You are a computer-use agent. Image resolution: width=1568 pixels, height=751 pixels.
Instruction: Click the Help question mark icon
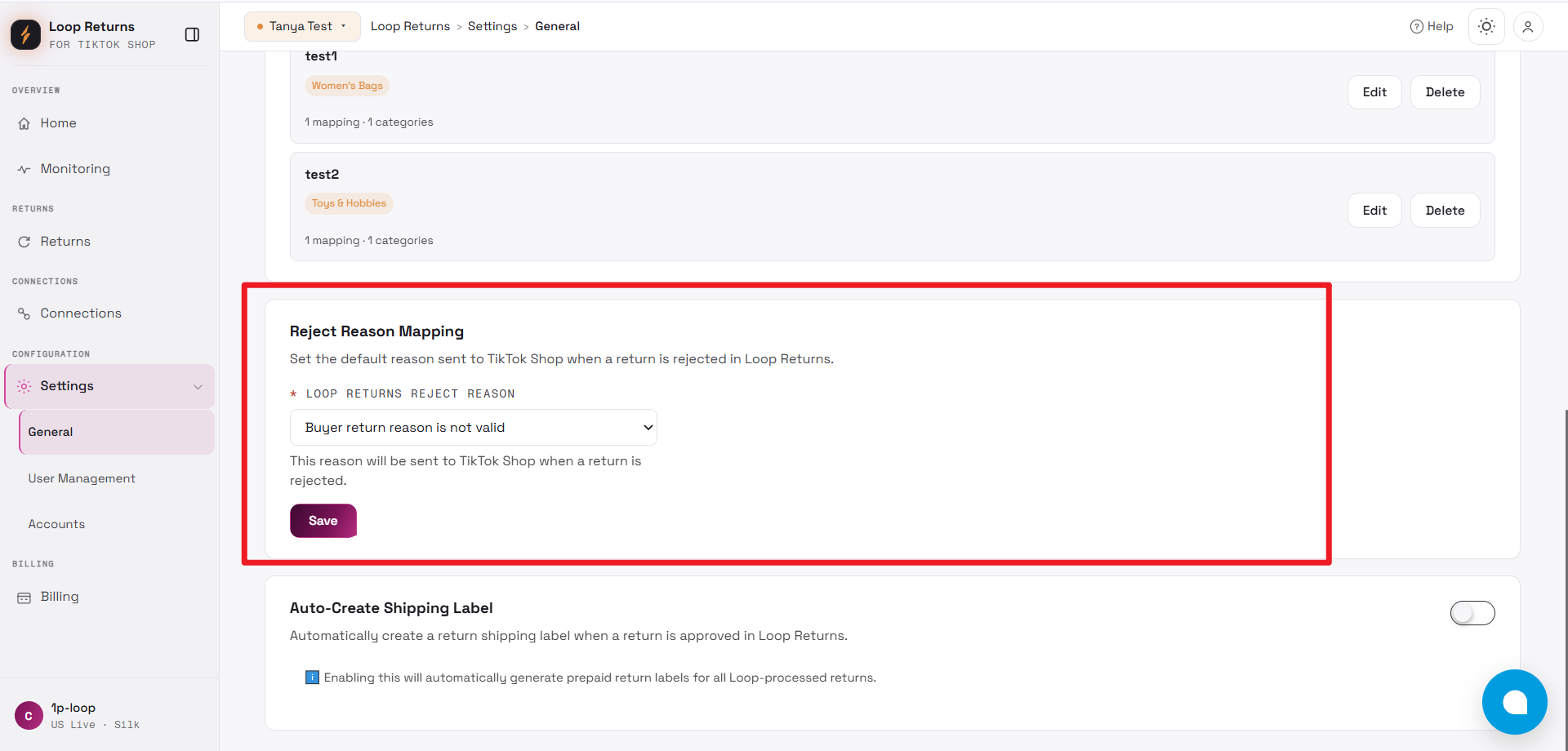coord(1416,26)
